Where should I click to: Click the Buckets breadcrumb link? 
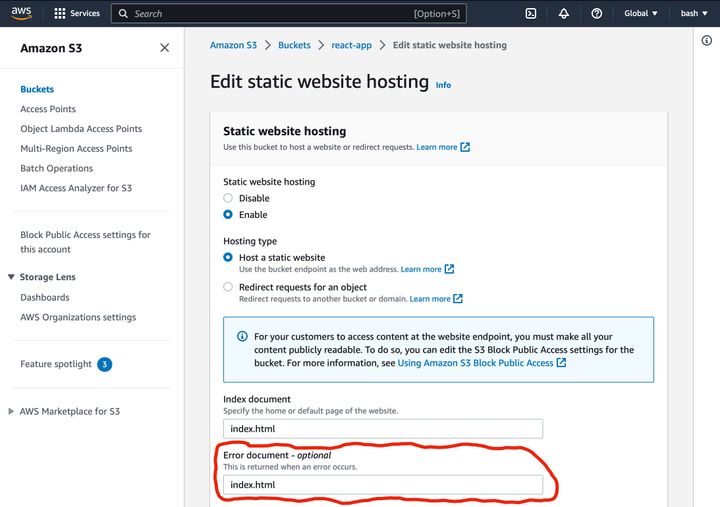(294, 45)
